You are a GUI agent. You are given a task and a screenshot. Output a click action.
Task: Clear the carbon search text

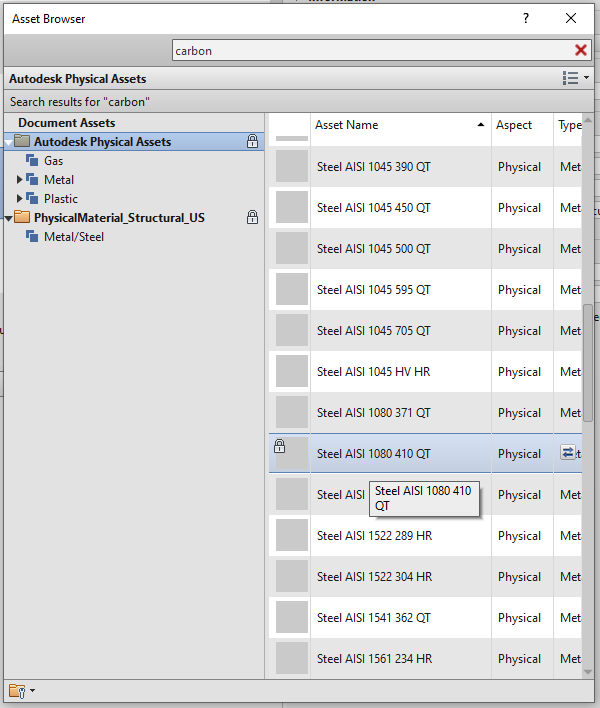(x=581, y=50)
